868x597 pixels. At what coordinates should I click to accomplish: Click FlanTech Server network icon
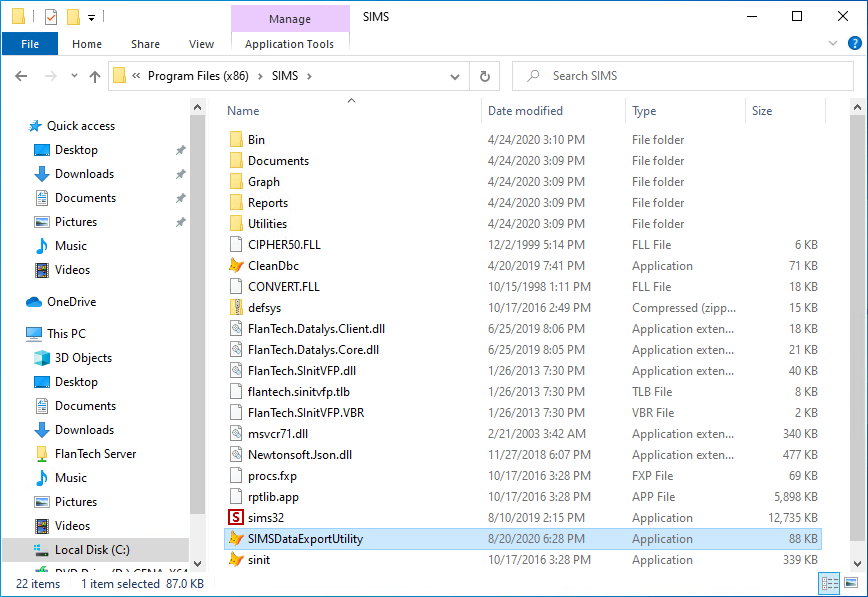point(42,454)
